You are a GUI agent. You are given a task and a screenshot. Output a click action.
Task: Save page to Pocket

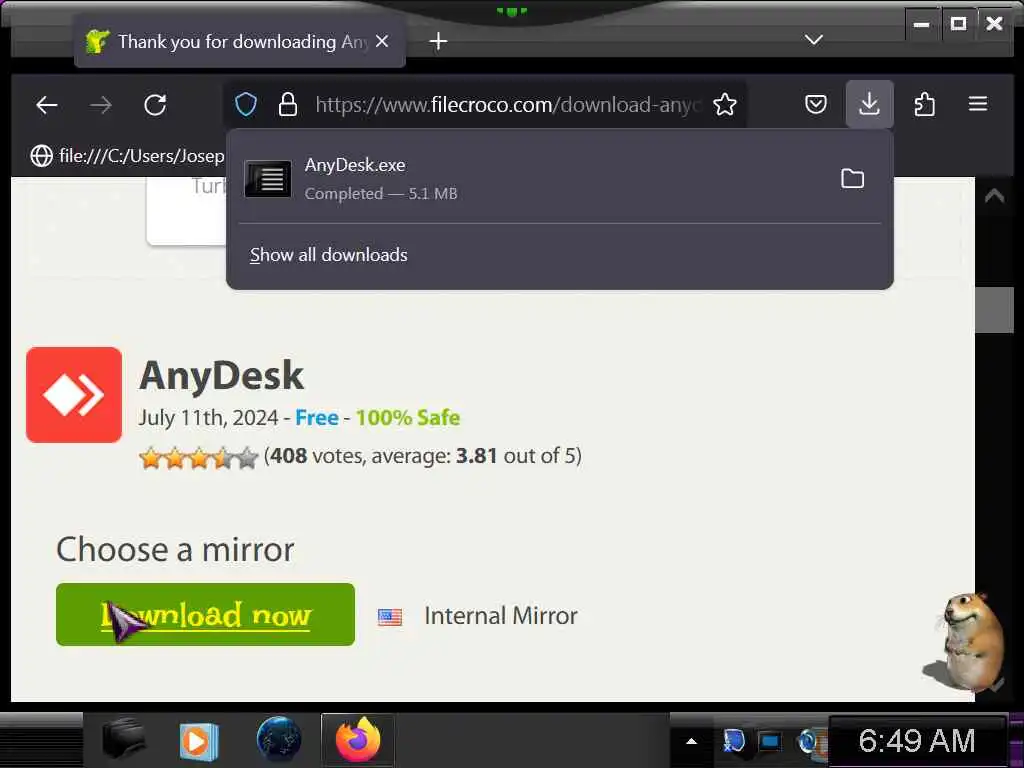(816, 104)
